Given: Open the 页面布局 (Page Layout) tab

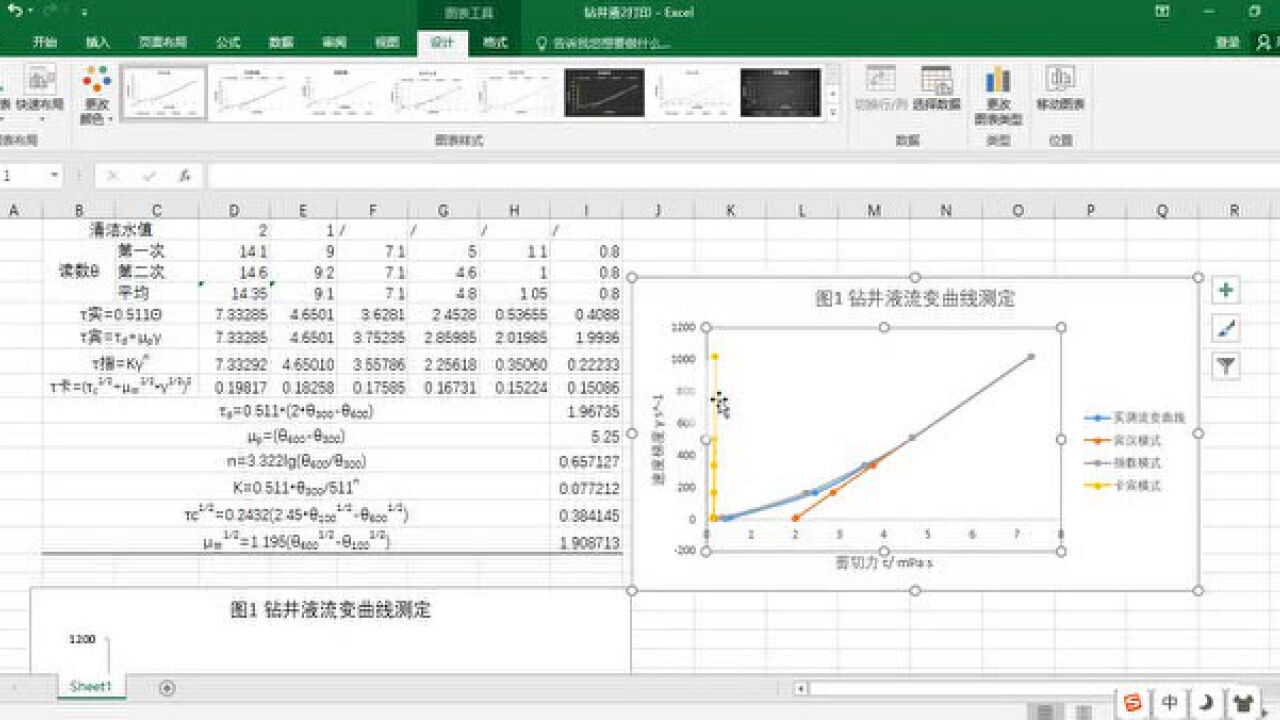Looking at the screenshot, I should 163,42.
